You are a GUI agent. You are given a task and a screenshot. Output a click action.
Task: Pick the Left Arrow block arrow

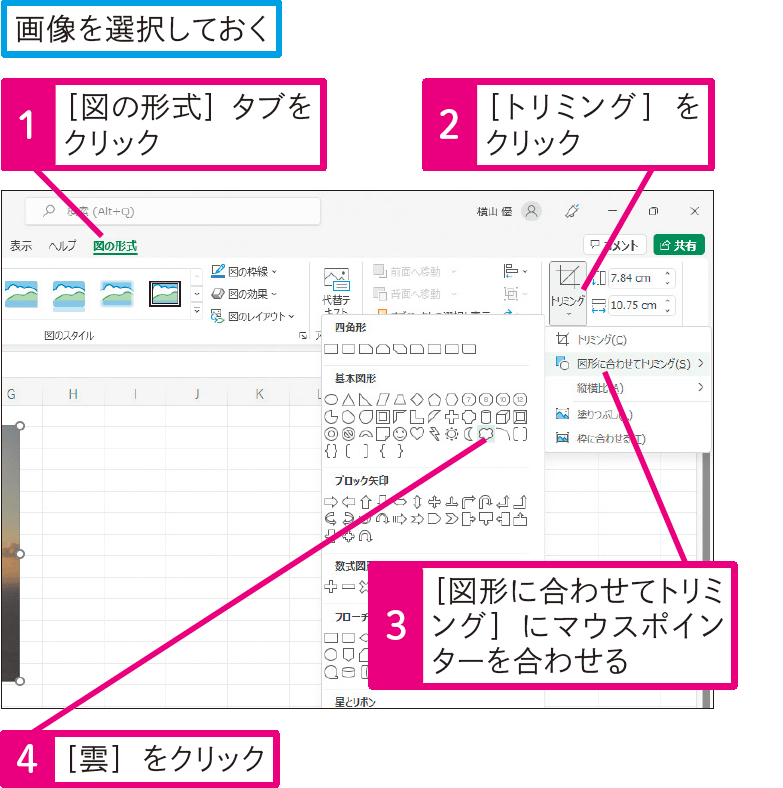click(348, 502)
